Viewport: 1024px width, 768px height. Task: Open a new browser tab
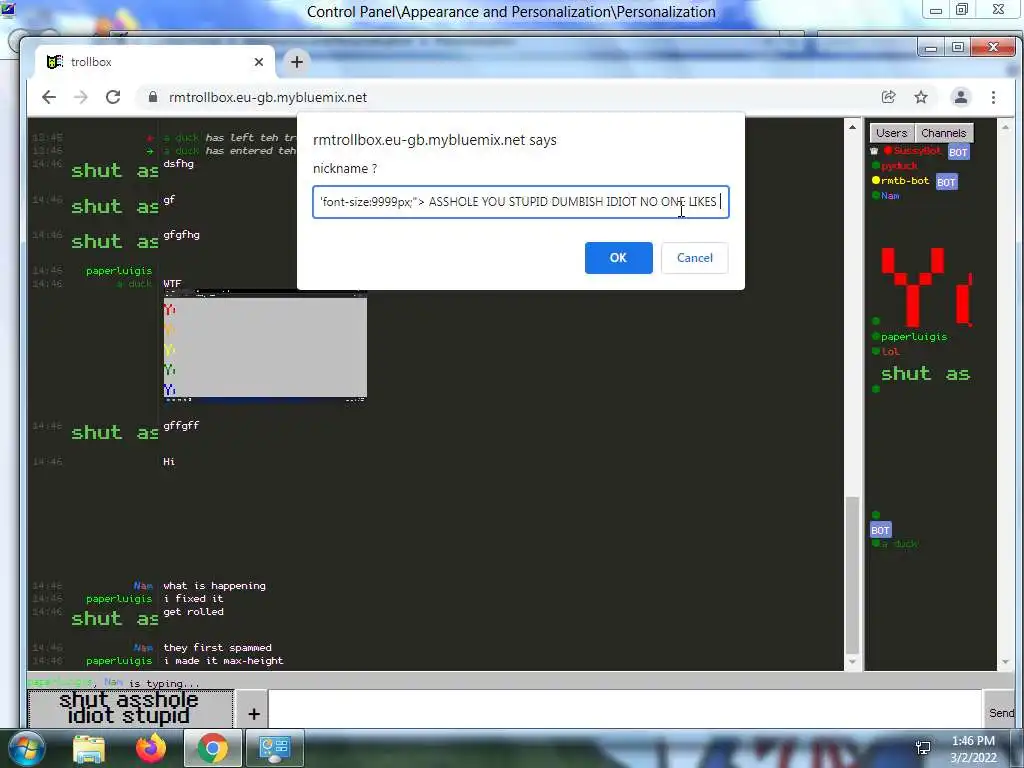point(296,62)
